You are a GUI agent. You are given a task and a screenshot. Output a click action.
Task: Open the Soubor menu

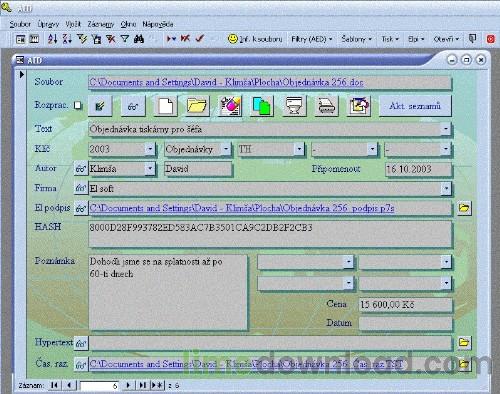[x=20, y=24]
